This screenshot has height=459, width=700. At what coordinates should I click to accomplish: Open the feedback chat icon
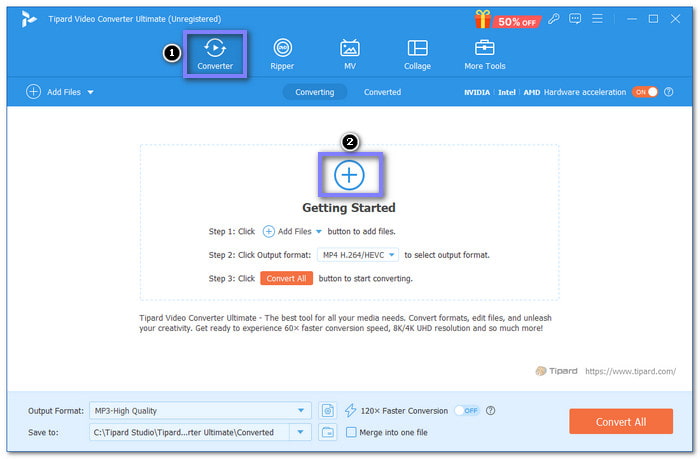pyautogui.click(x=575, y=19)
